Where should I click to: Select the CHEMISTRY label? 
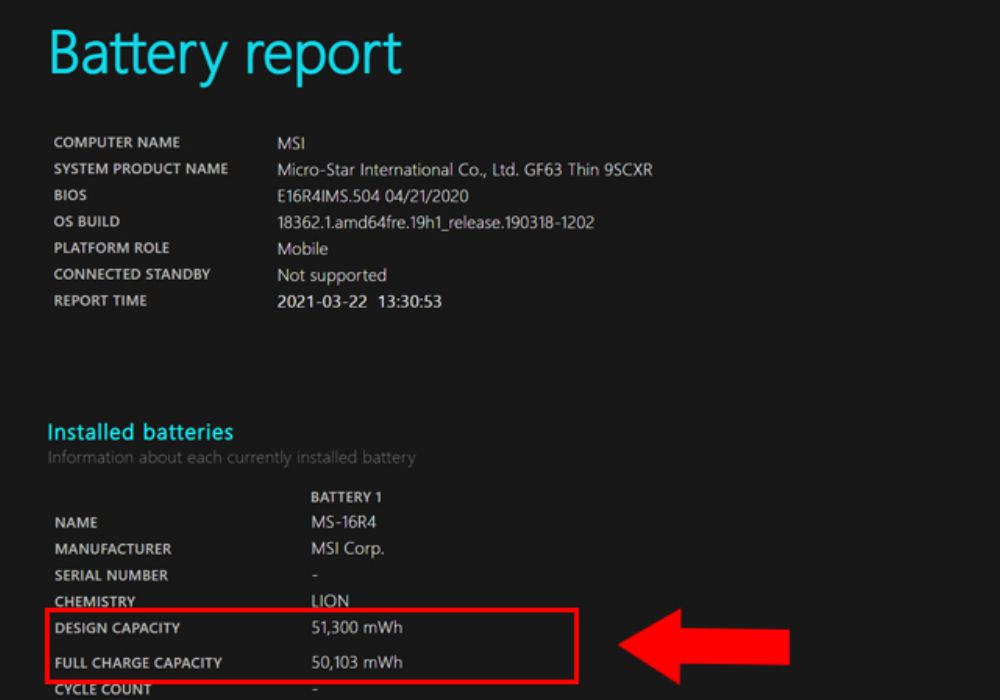95,601
